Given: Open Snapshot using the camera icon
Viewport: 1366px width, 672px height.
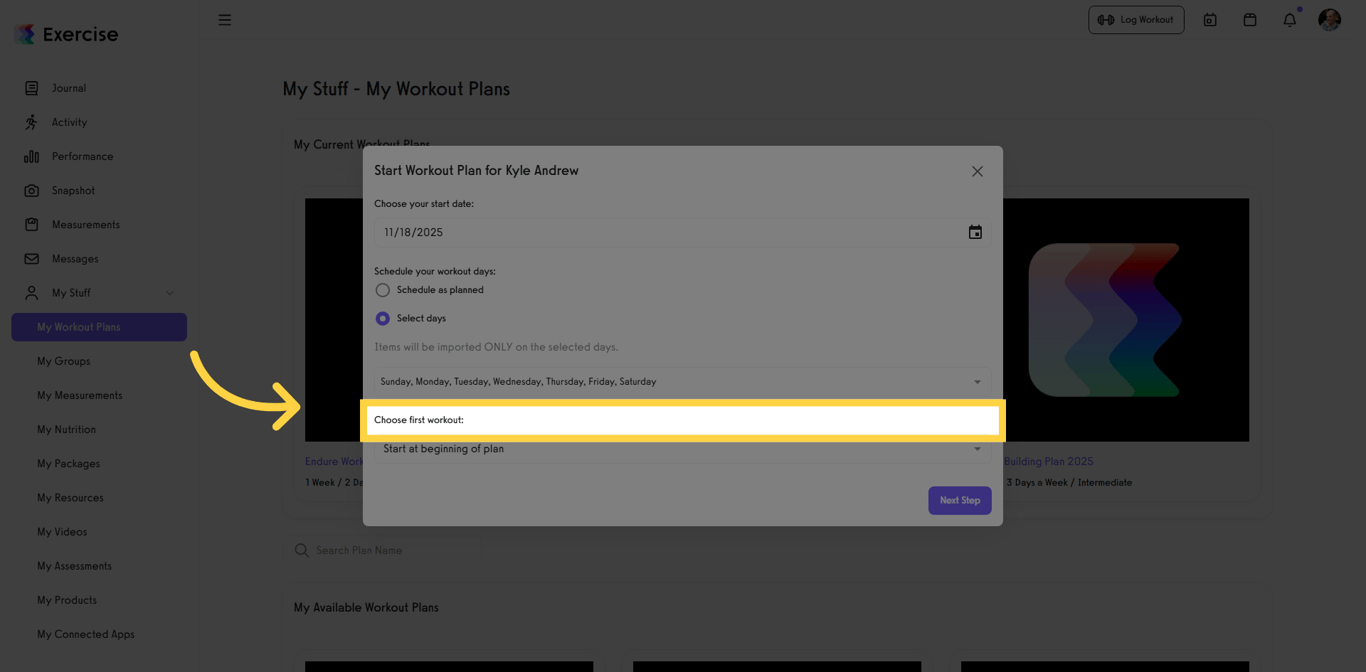Looking at the screenshot, I should 33,190.
